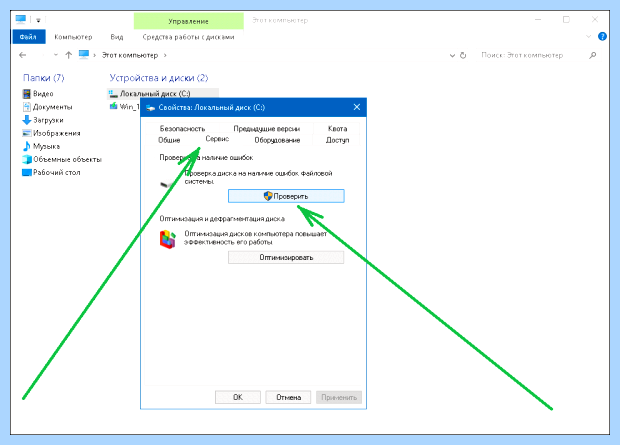Open Средства работы с дисками tab
620x445 pixels.
(188, 37)
